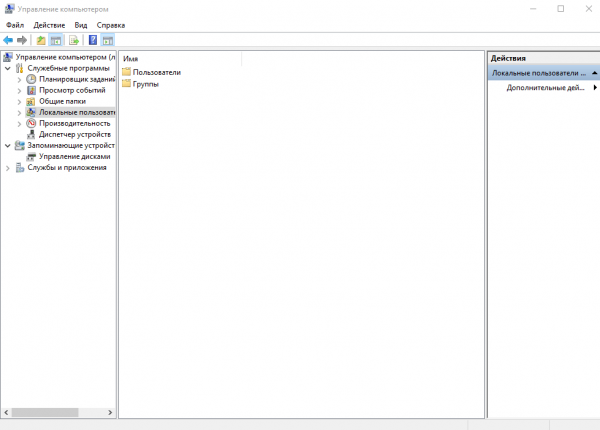
Task: Expand the Производительность node
Action: click(19, 124)
